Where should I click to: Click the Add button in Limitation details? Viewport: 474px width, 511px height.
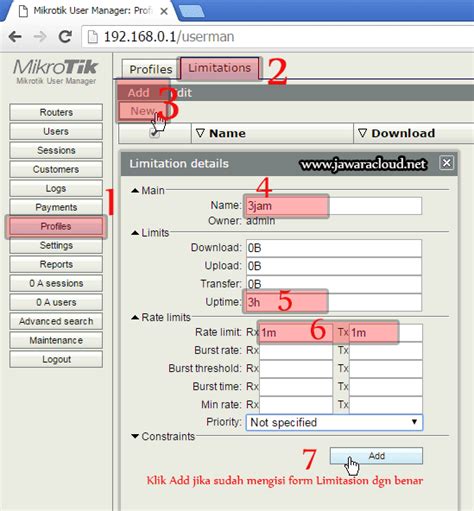[x=376, y=456]
